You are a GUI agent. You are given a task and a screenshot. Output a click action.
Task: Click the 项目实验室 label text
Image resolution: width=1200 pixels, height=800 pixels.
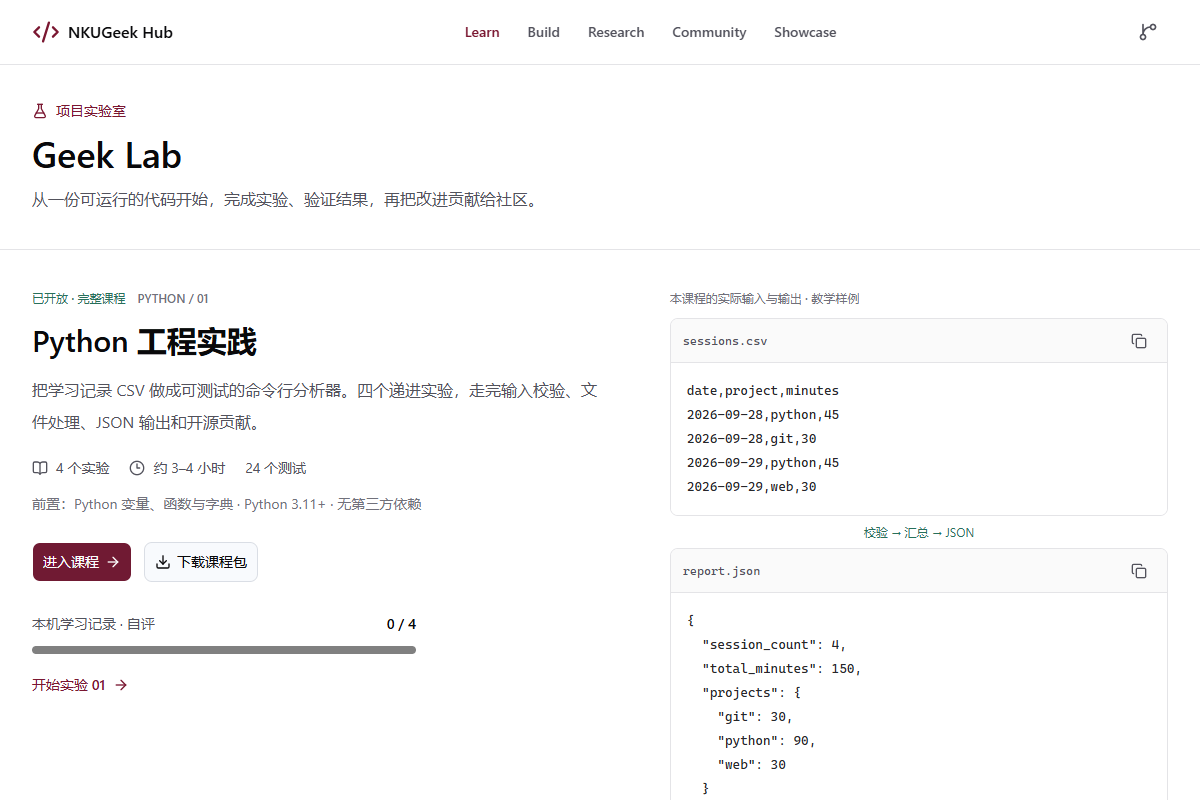pos(91,111)
